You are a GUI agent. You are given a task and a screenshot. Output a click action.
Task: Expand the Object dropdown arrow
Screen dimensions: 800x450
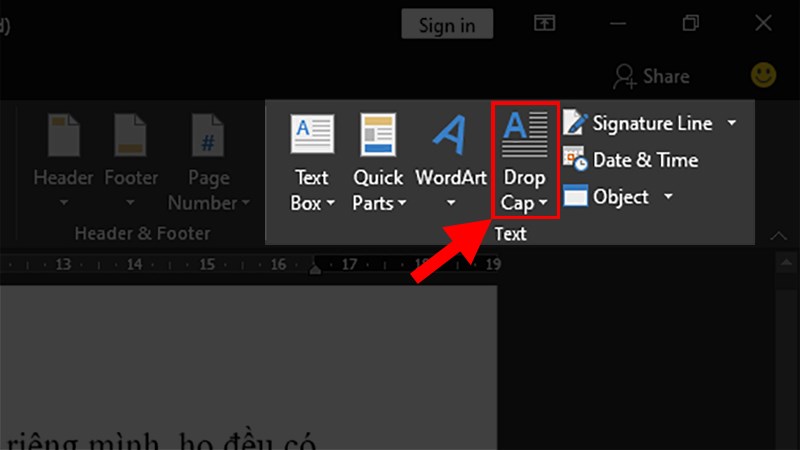pyautogui.click(x=668, y=197)
